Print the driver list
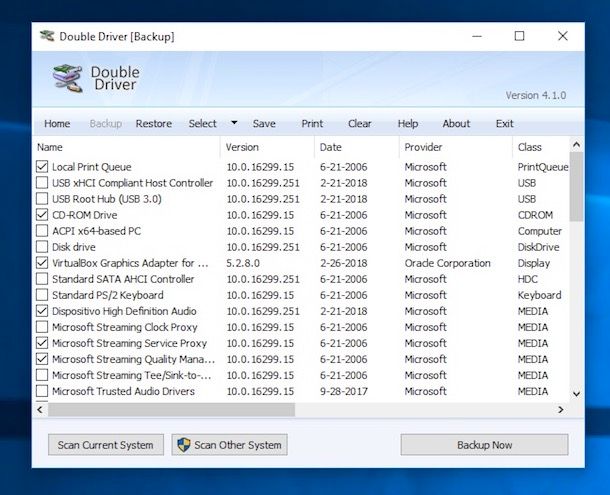Screen dimensions: 610x495 pyautogui.click(x=312, y=123)
